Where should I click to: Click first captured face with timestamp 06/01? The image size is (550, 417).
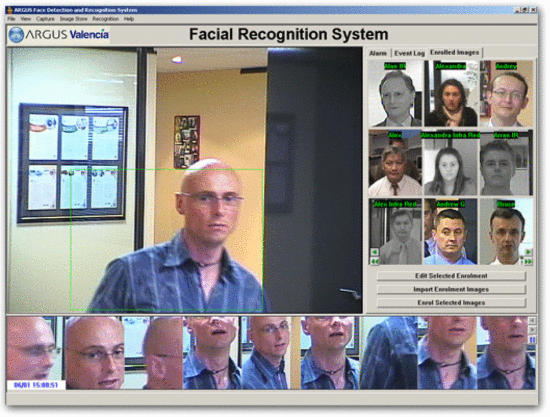click(35, 352)
